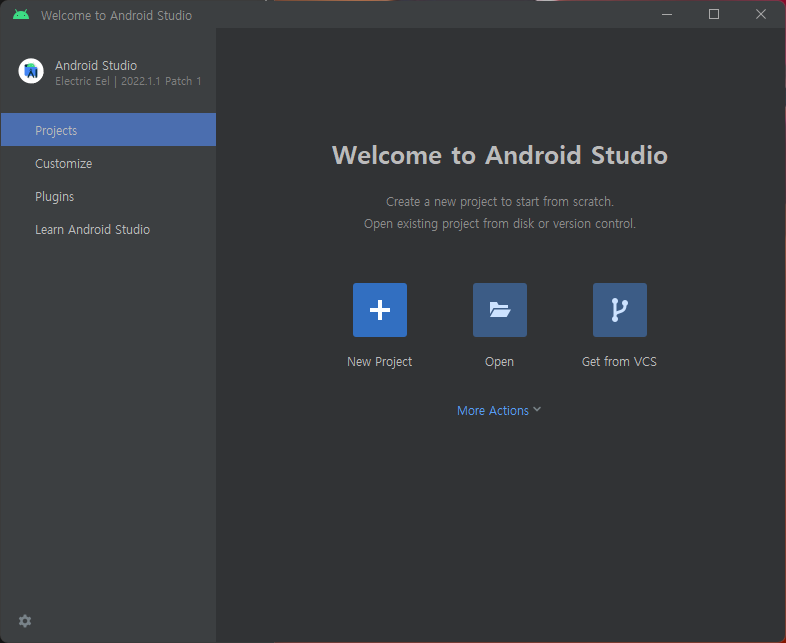Viewport: 786px width, 643px height.
Task: Click the Get from VCS label
Action: pos(619,361)
